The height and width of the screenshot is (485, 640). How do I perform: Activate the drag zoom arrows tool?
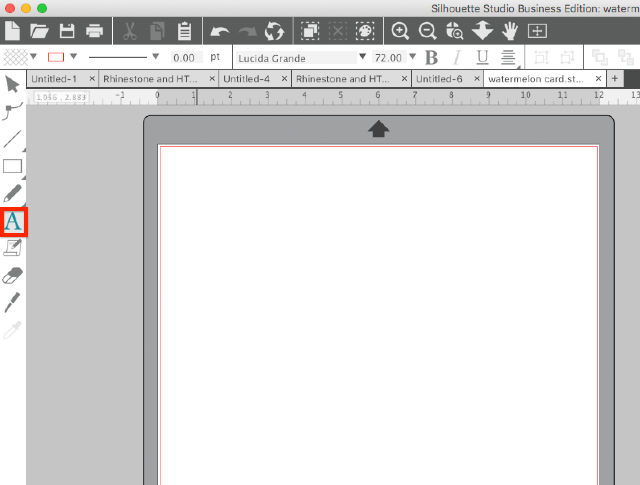coord(482,31)
